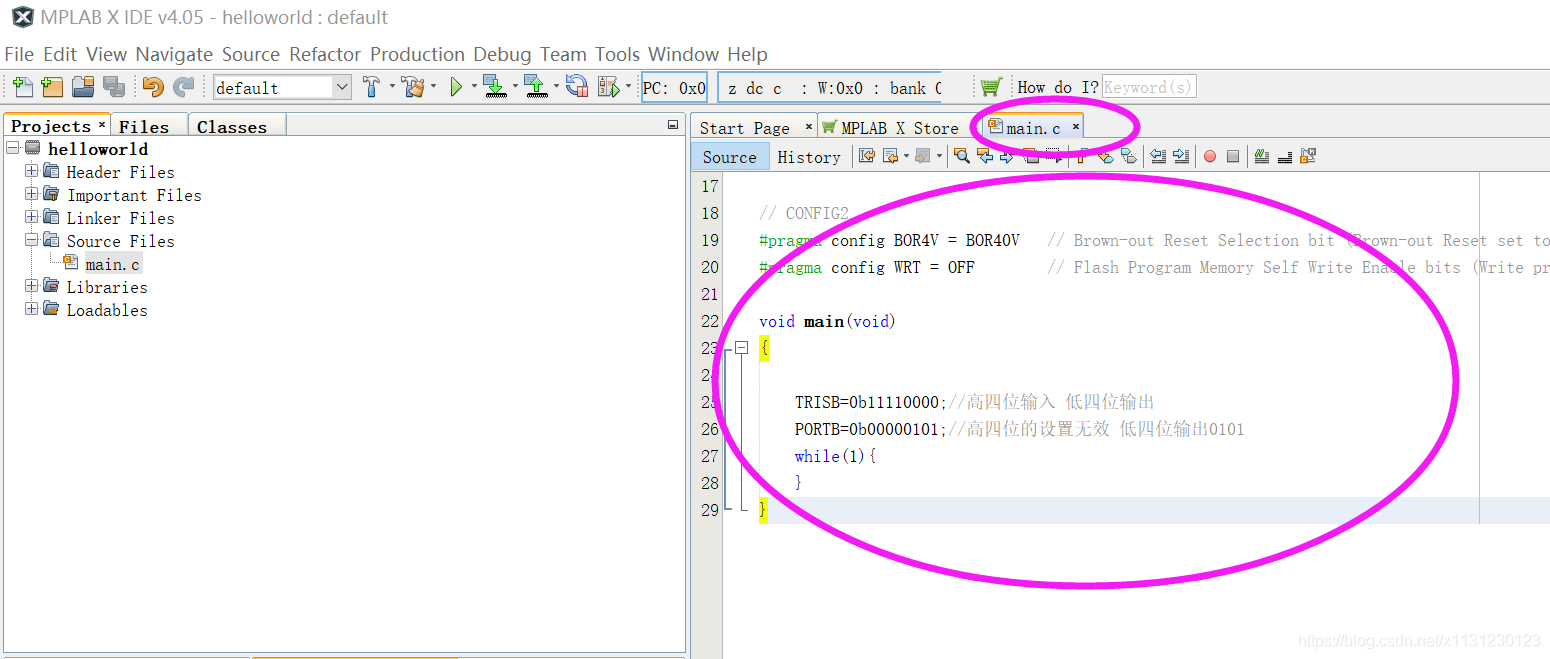
Task: Run the project with the green play icon
Action: click(456, 87)
